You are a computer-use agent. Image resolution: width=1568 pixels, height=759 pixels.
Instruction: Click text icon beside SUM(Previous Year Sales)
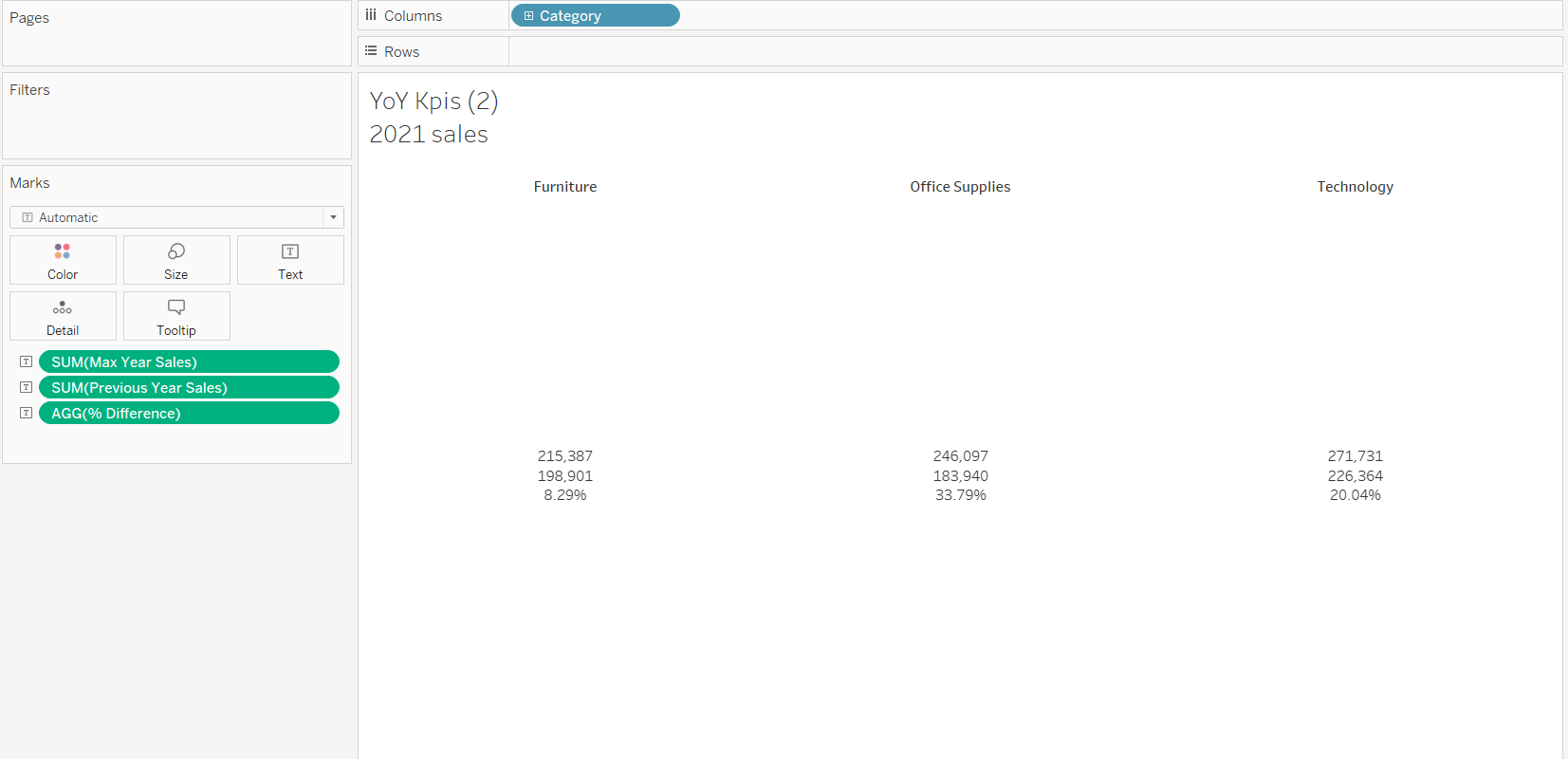click(27, 387)
